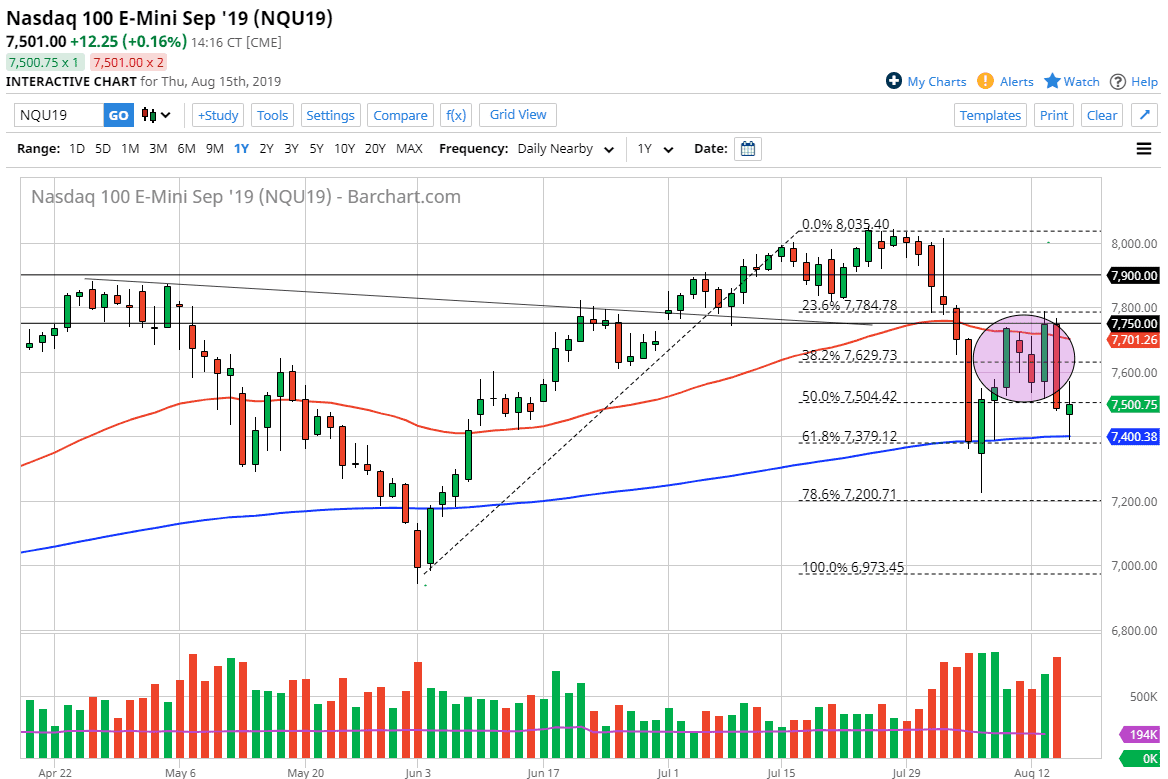Click the GO button
The width and height of the screenshot is (1168, 779).
(x=117, y=115)
